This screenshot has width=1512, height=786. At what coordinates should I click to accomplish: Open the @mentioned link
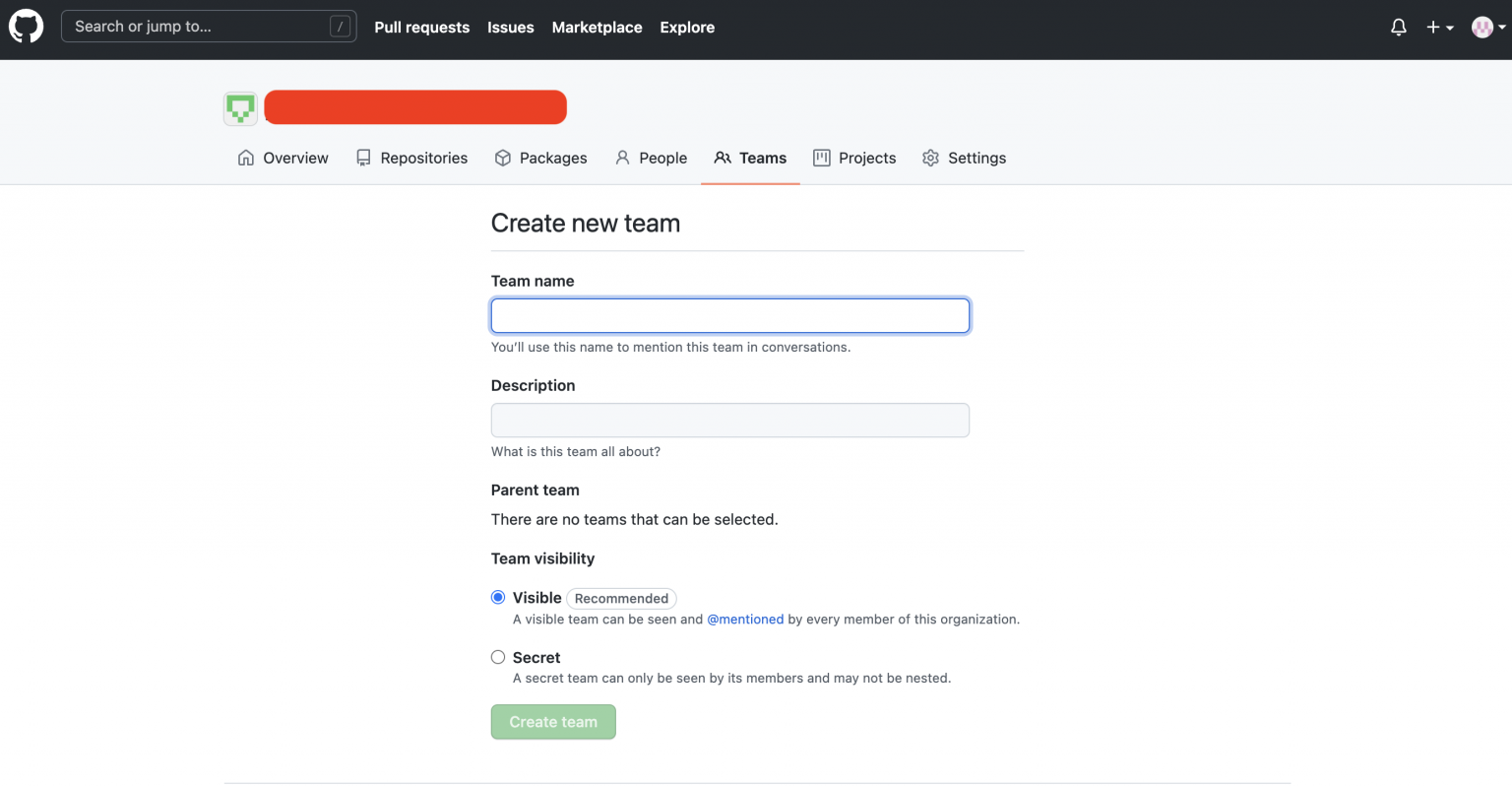pos(745,619)
